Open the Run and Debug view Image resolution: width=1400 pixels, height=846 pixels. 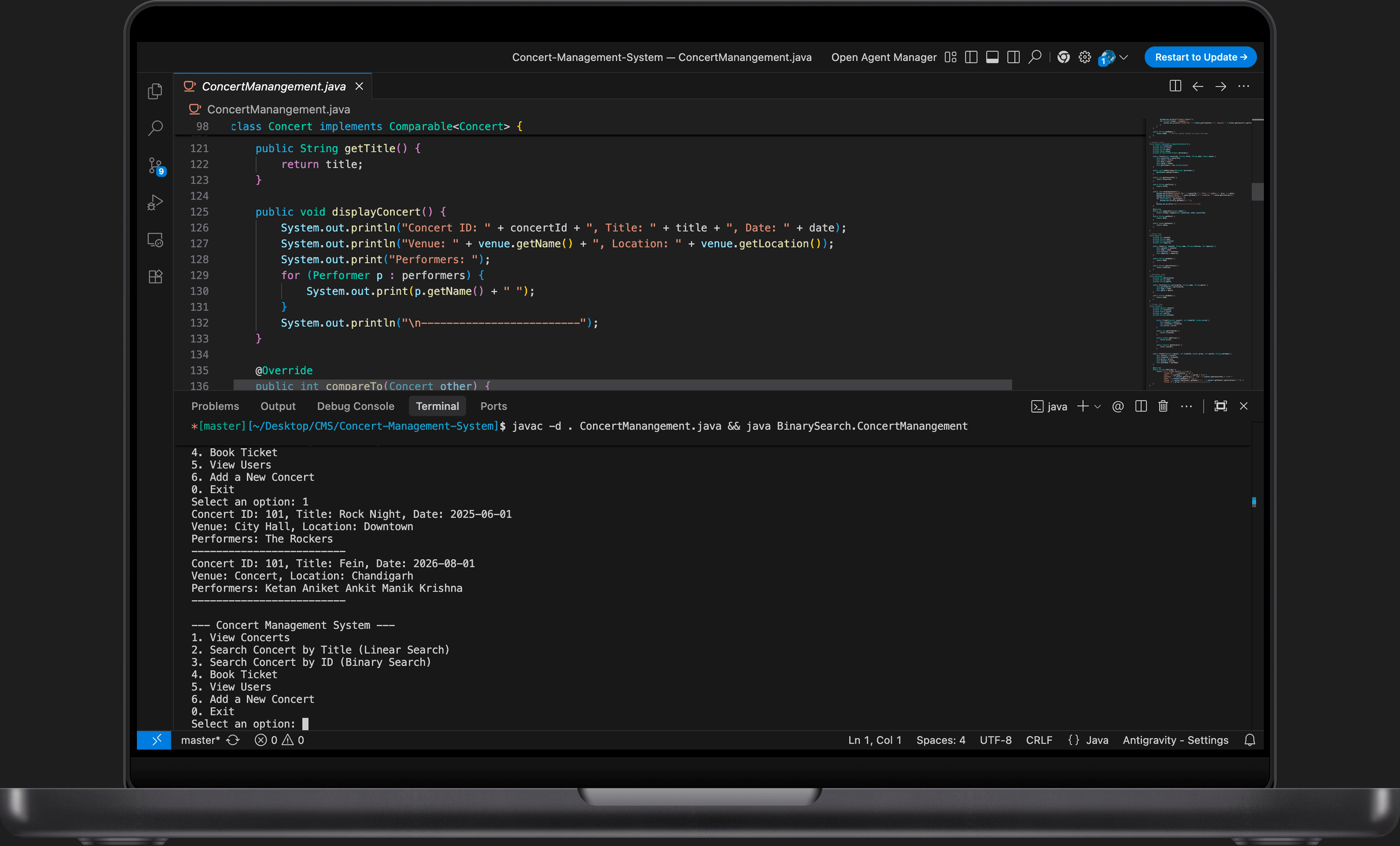(155, 203)
